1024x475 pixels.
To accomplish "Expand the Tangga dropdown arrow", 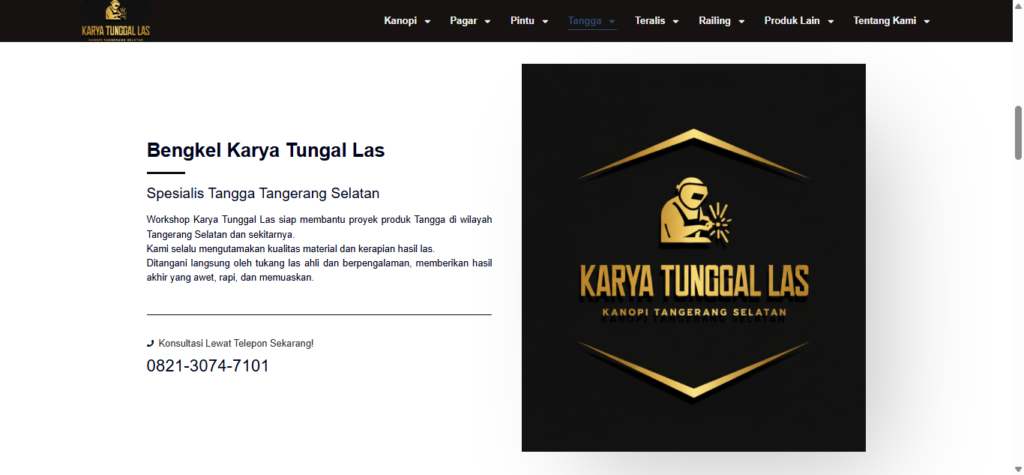I will pos(612,22).
